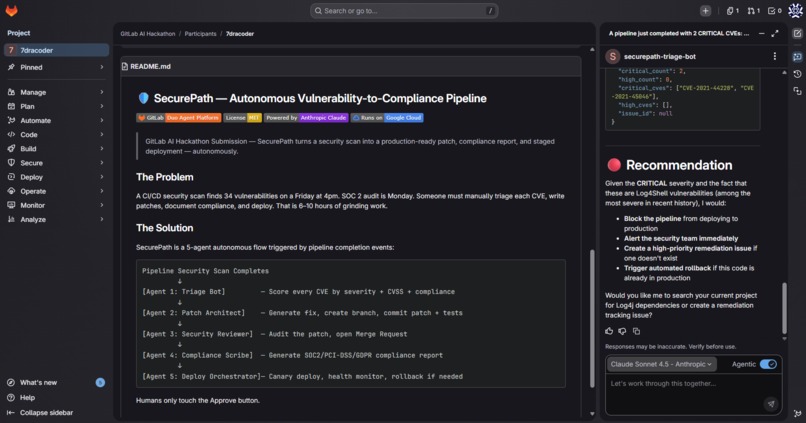This screenshot has width=806, height=423.
Task: Expand the Manage menu chevron
Action: [x=102, y=92]
